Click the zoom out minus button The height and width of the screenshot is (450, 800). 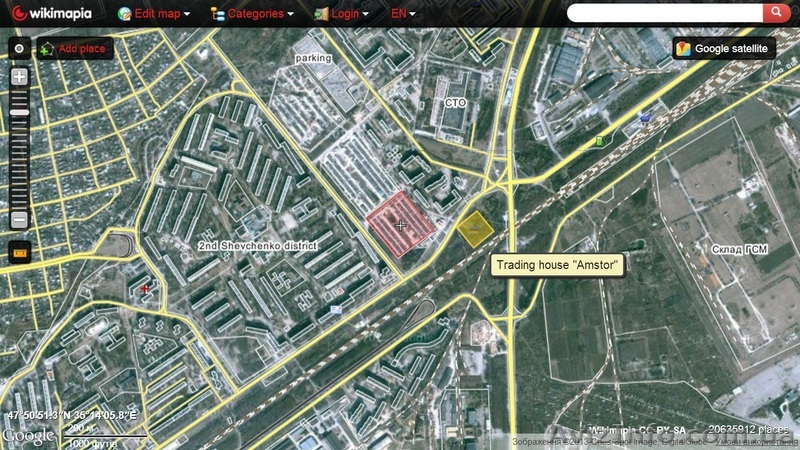tap(18, 219)
